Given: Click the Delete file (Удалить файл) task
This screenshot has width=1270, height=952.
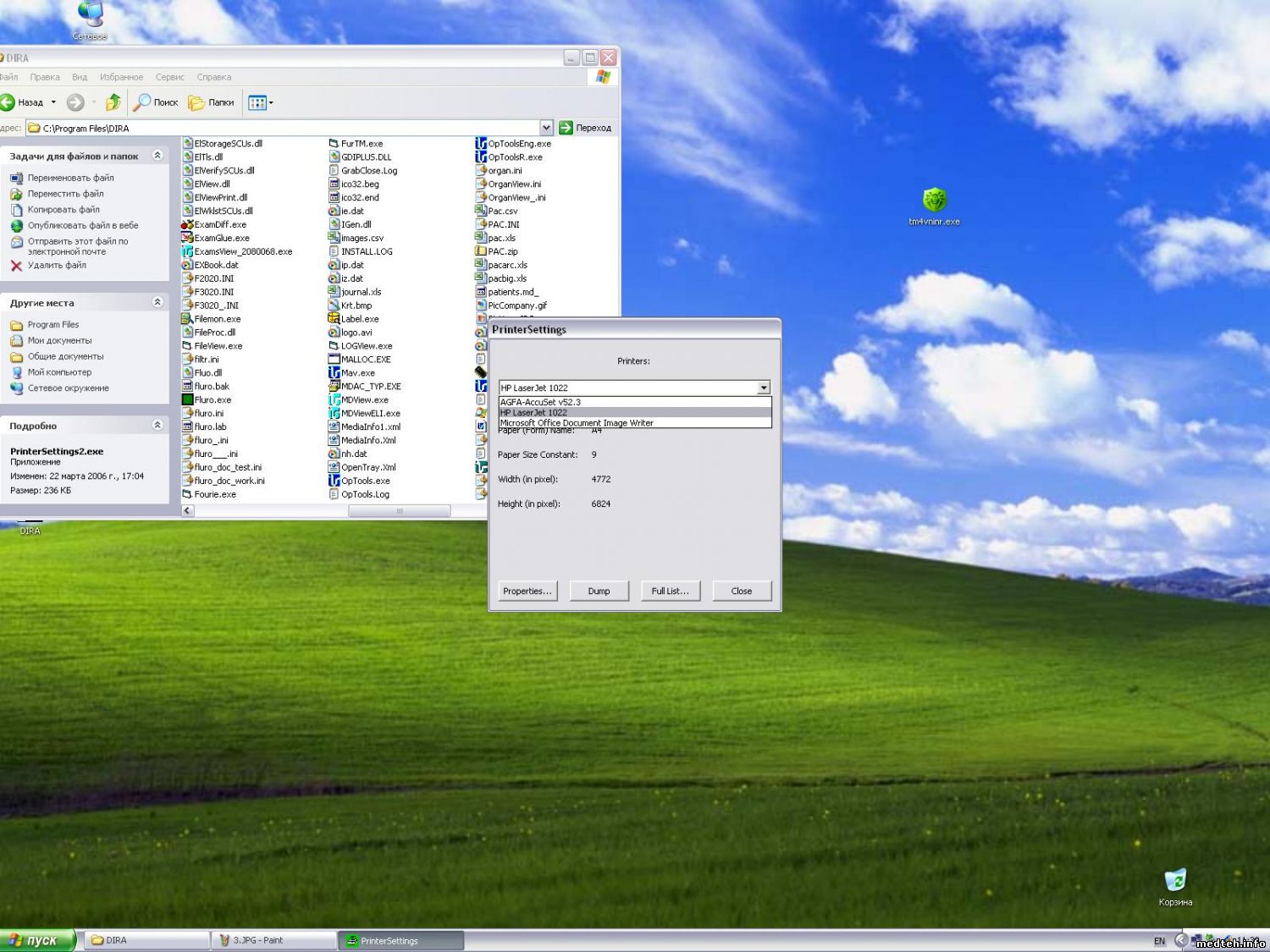Looking at the screenshot, I should pyautogui.click(x=56, y=266).
